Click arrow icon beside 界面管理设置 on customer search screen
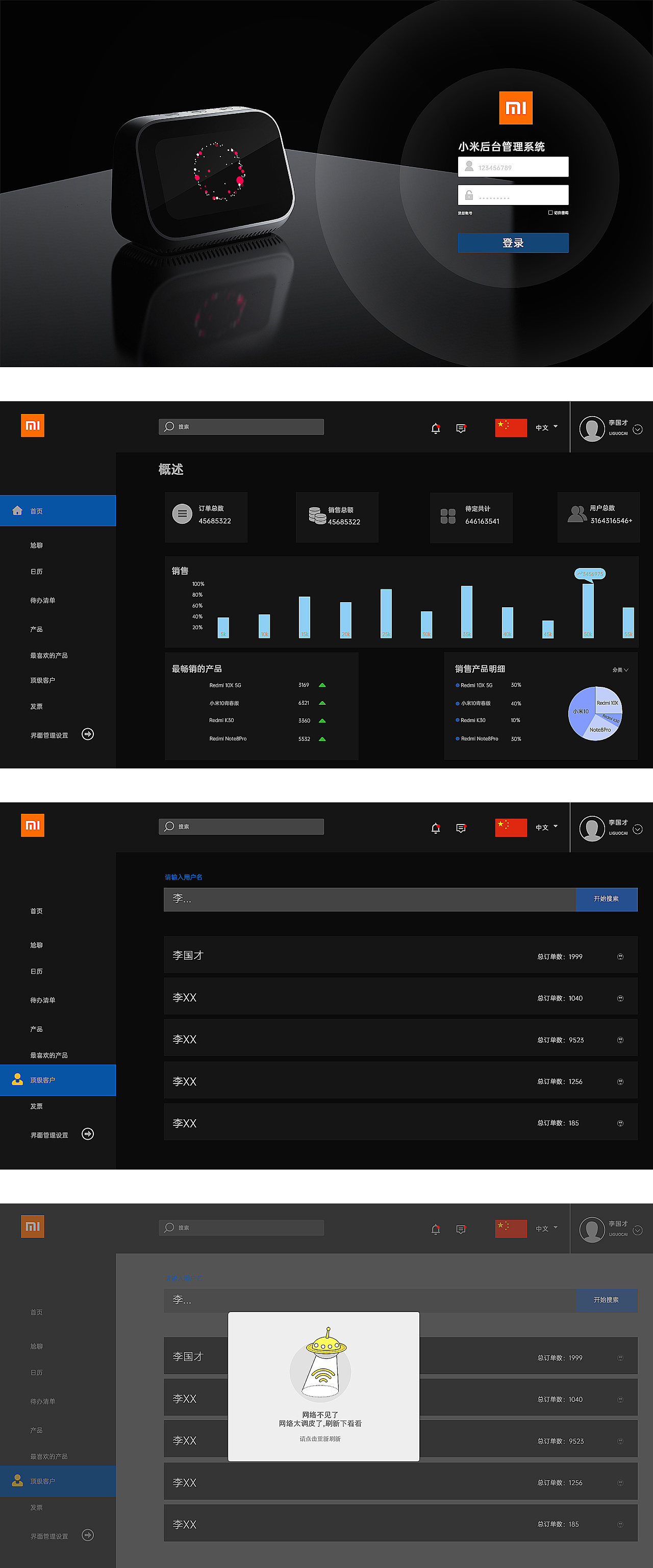This screenshot has height=1568, width=653. tap(88, 1134)
